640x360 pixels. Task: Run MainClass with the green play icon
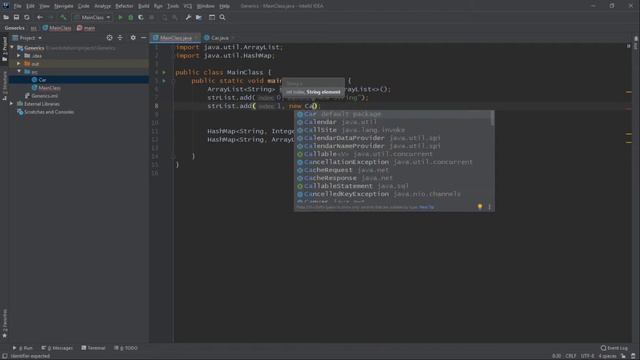[120, 18]
